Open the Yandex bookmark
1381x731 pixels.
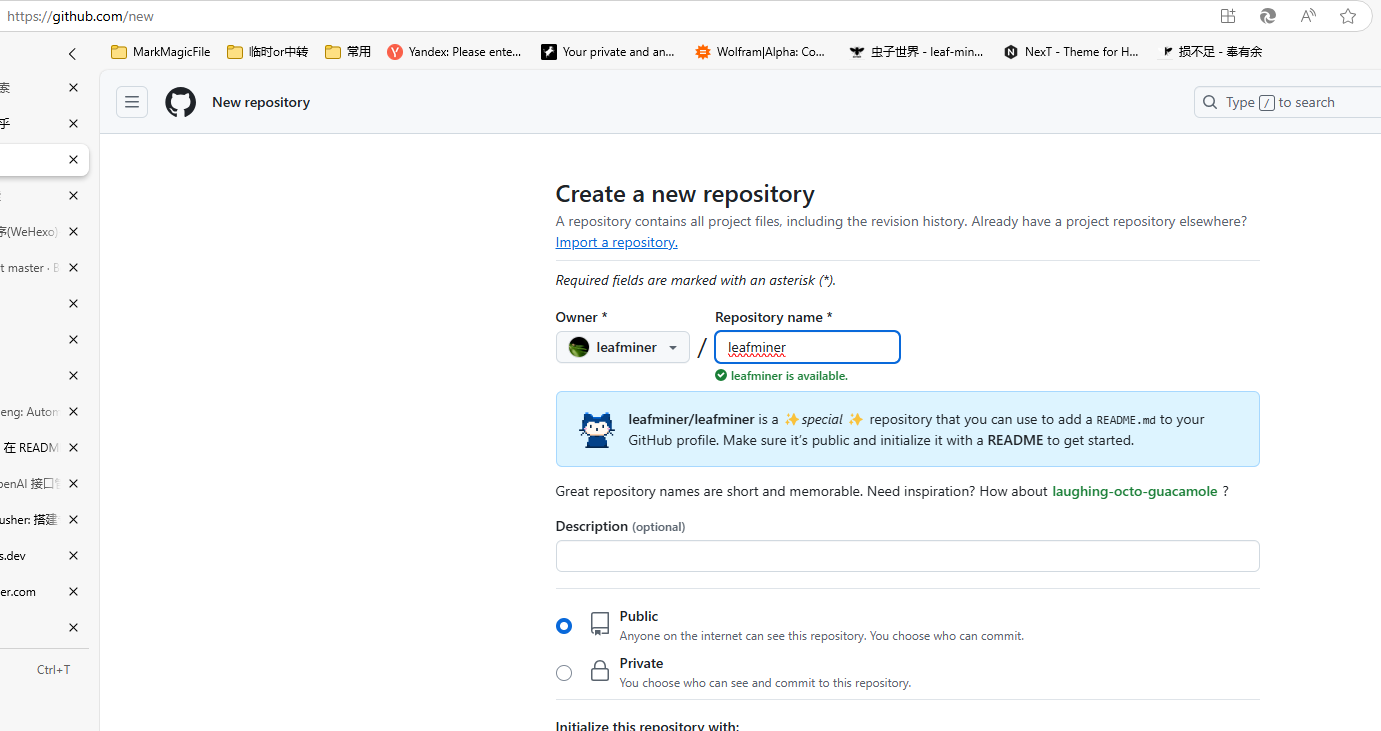(x=455, y=52)
